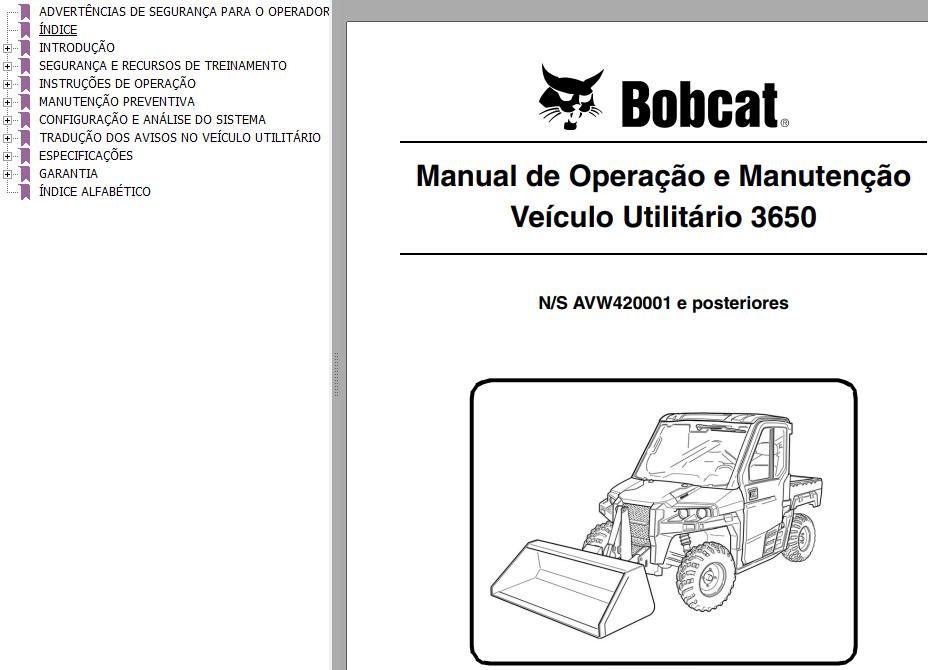The width and height of the screenshot is (928, 670).
Task: Click serial number text N/S AVW420001 e posteriores
Action: coord(663,303)
